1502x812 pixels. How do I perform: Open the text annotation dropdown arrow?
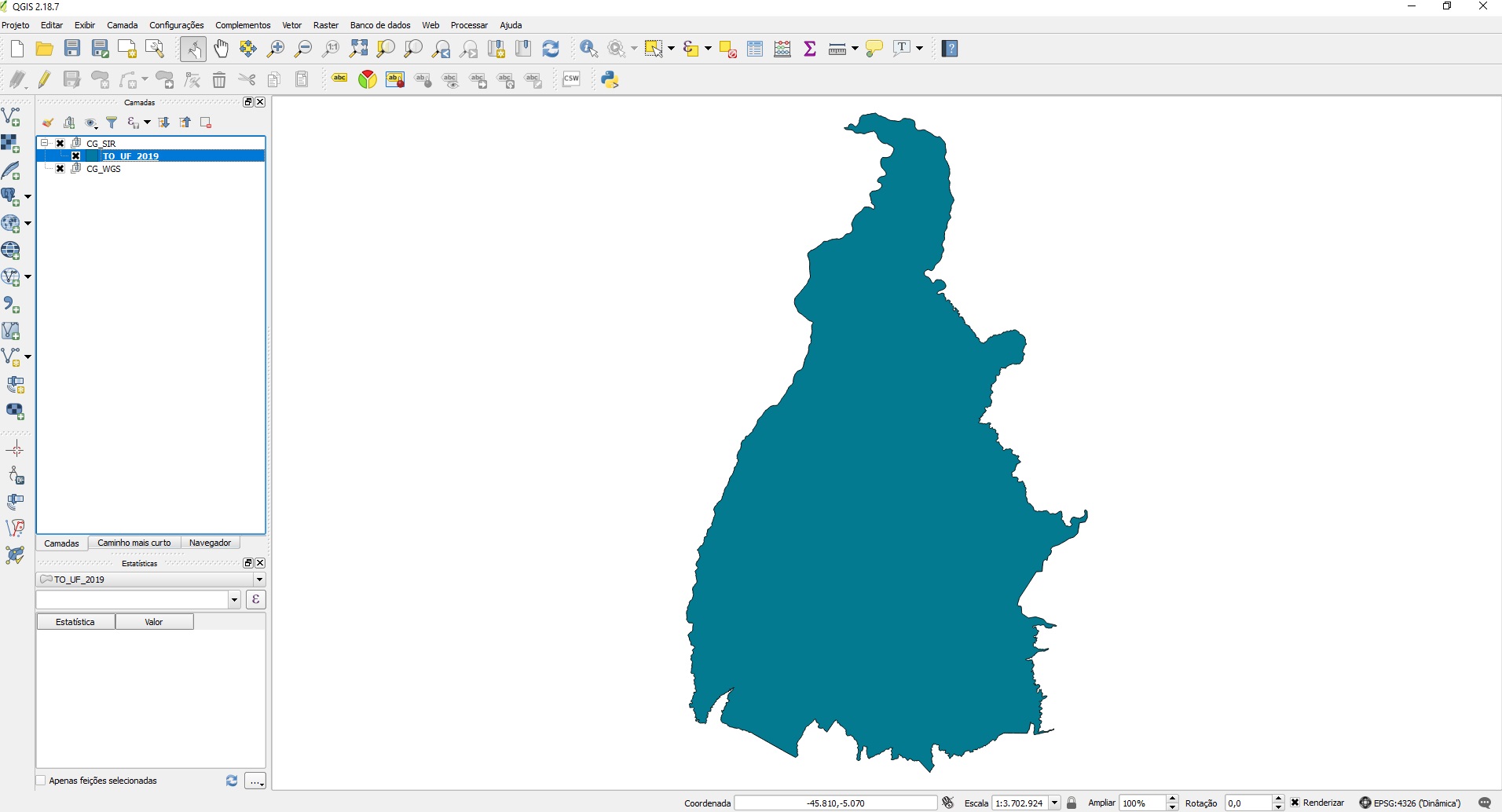919,49
